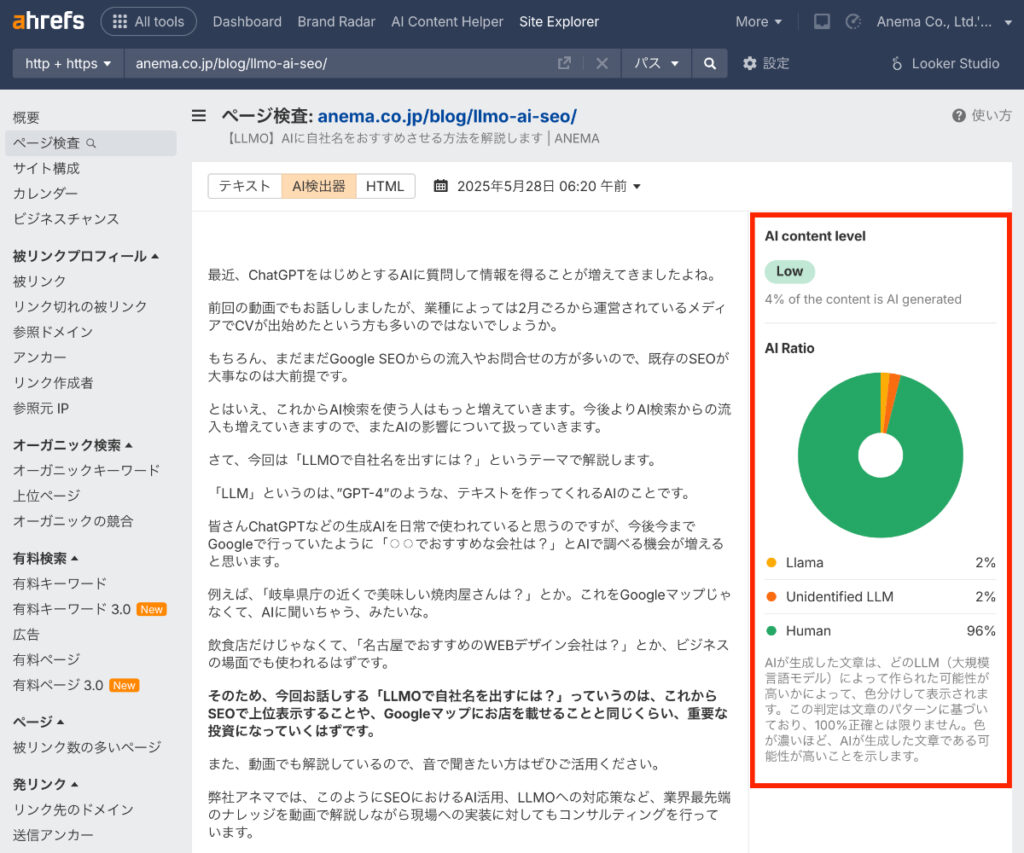Open the All tools grid menu
The width and height of the screenshot is (1024, 853).
[x=148, y=21]
